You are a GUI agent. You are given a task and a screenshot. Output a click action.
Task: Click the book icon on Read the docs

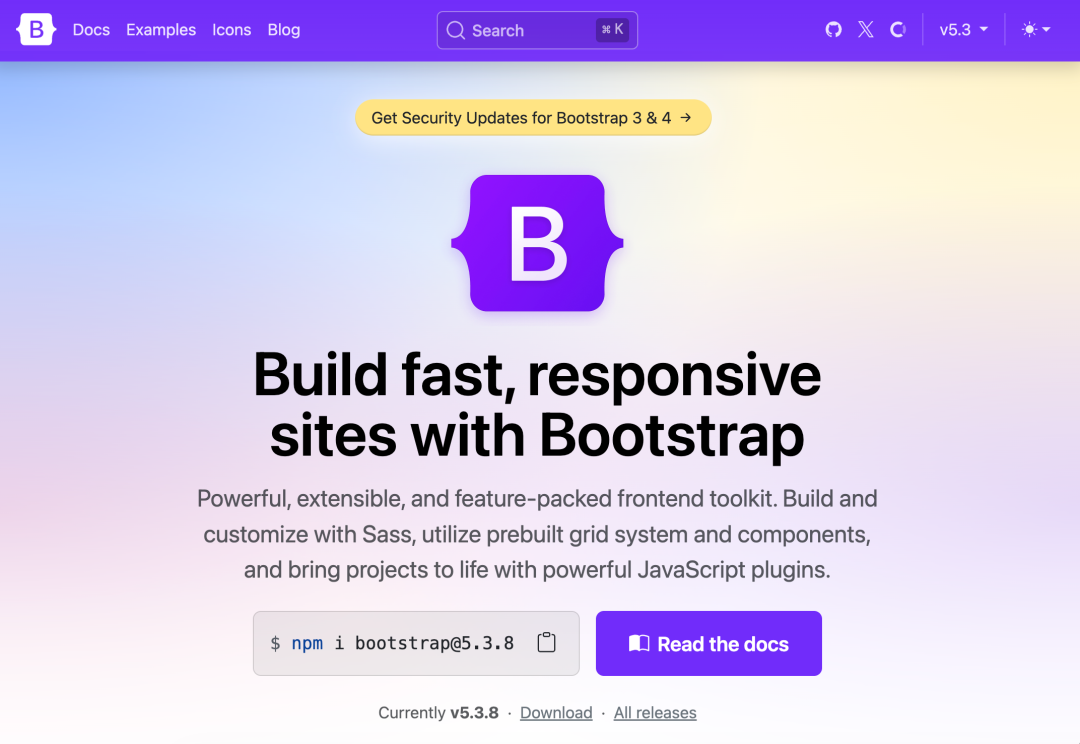pyautogui.click(x=638, y=643)
